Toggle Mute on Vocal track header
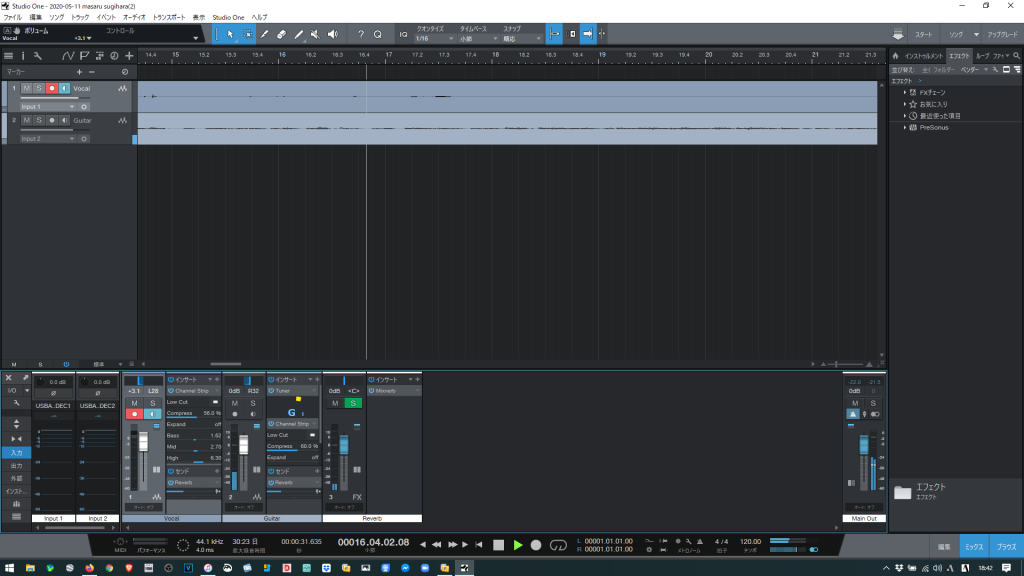The width and height of the screenshot is (1024, 576). [x=27, y=88]
